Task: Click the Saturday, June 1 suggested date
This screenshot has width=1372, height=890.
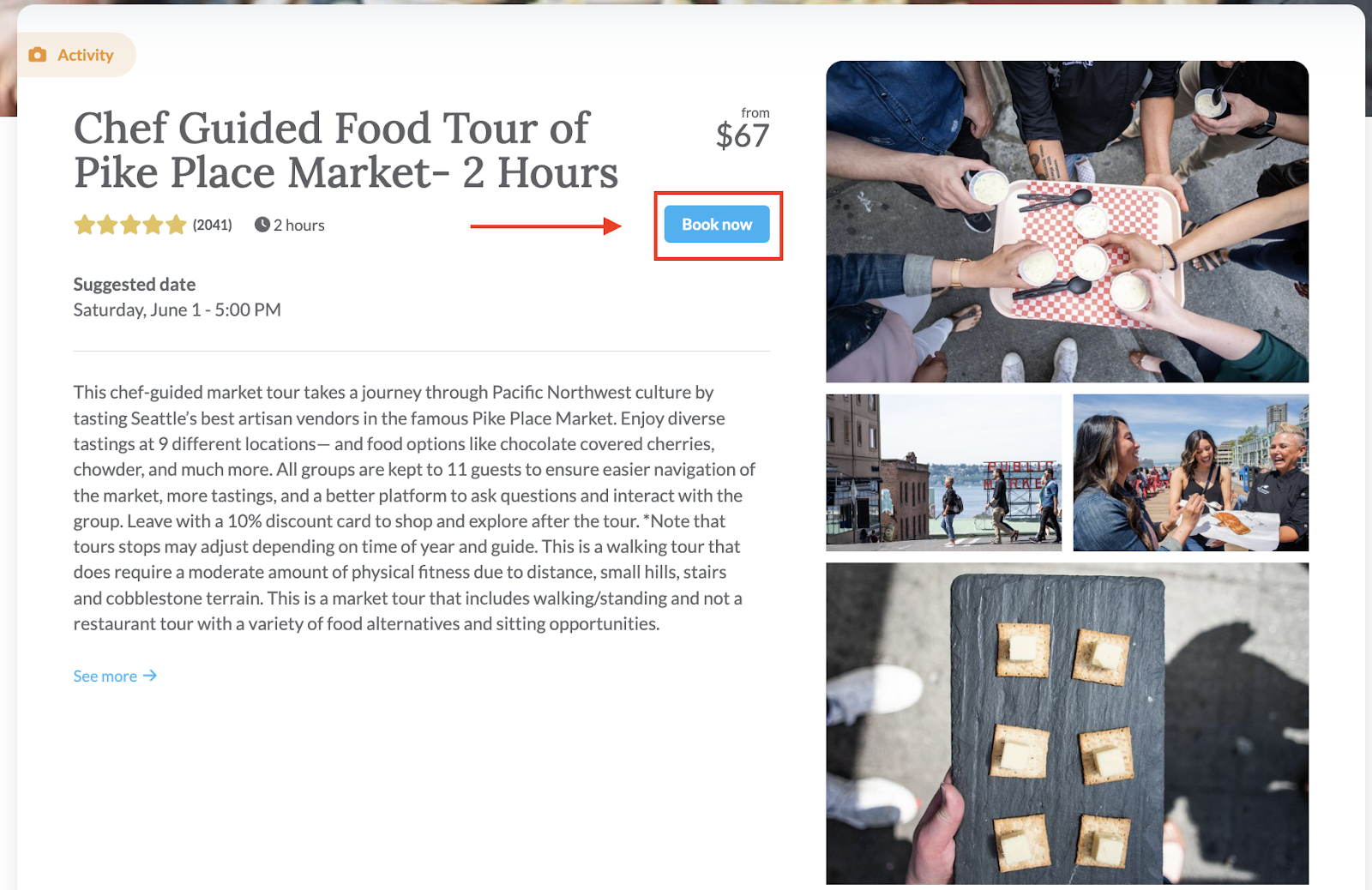Action: tap(178, 310)
